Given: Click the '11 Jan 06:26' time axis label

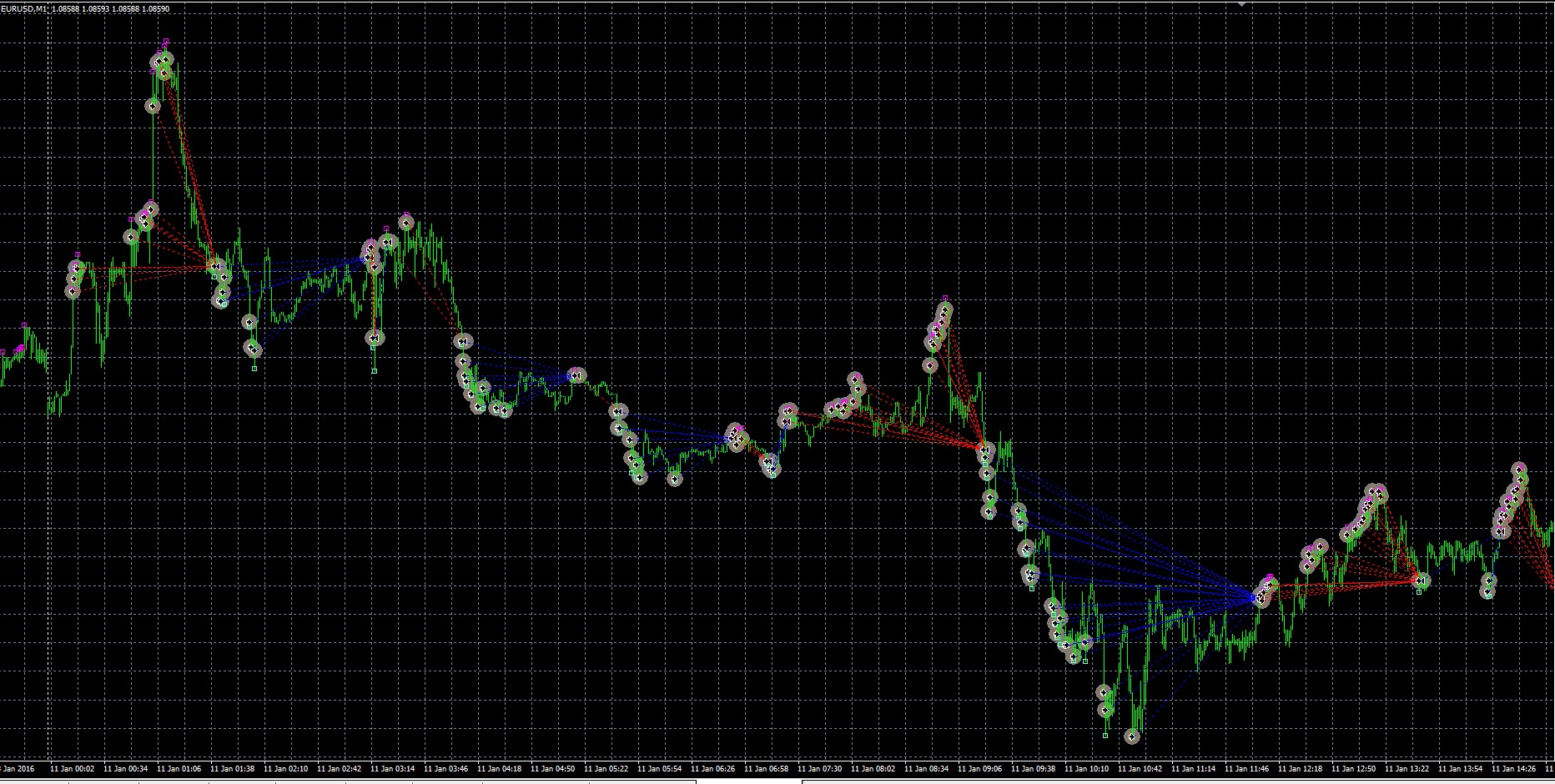Looking at the screenshot, I should [713, 769].
